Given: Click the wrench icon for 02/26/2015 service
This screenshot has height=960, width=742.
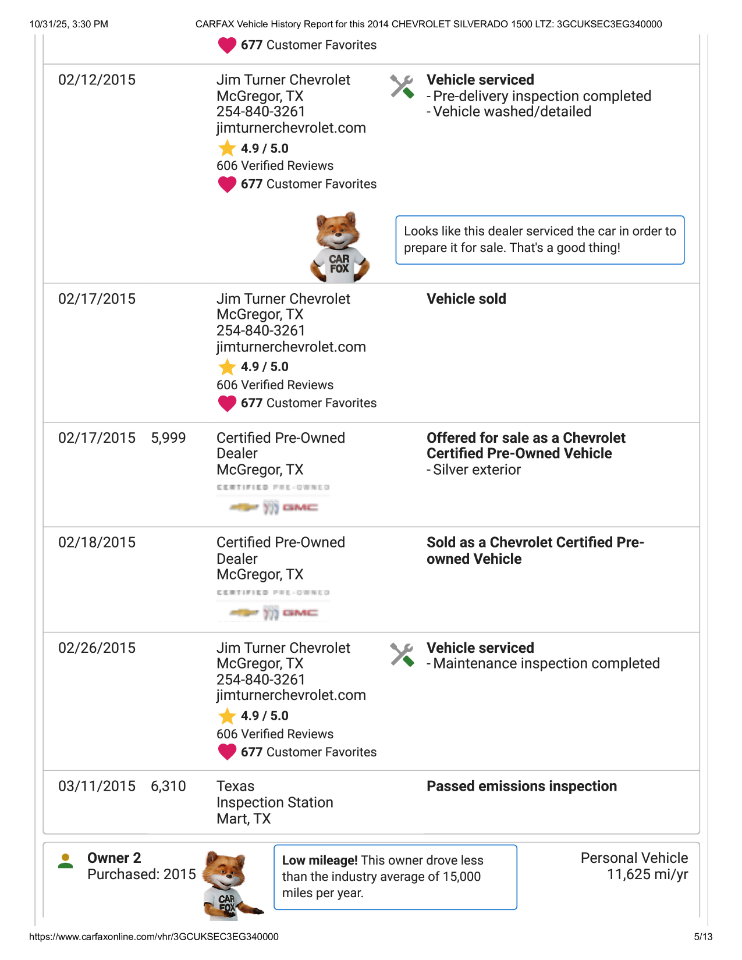Looking at the screenshot, I should coord(402,655).
